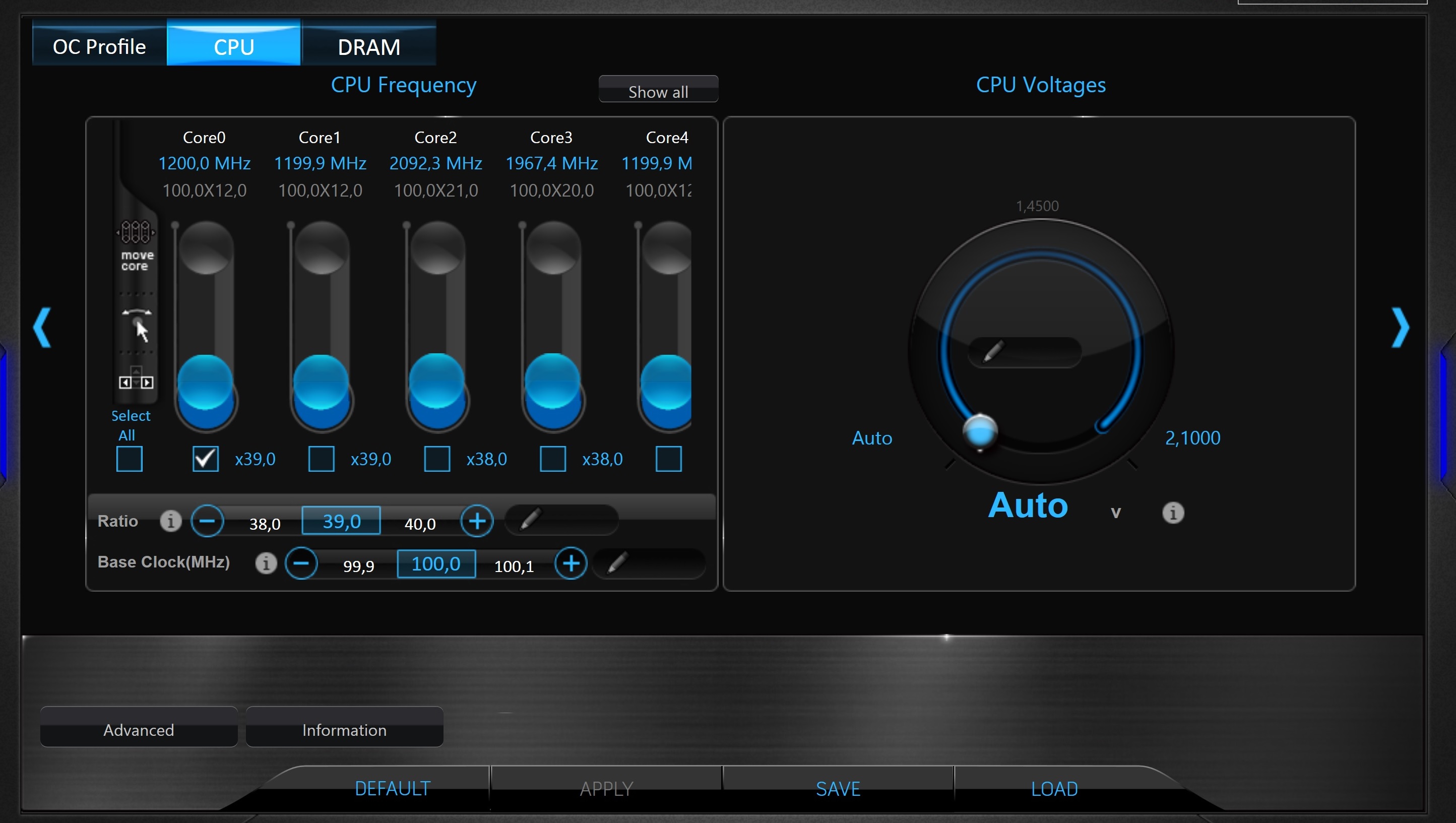Increase Ratio with the plus button
The image size is (1456, 823).
tap(477, 521)
